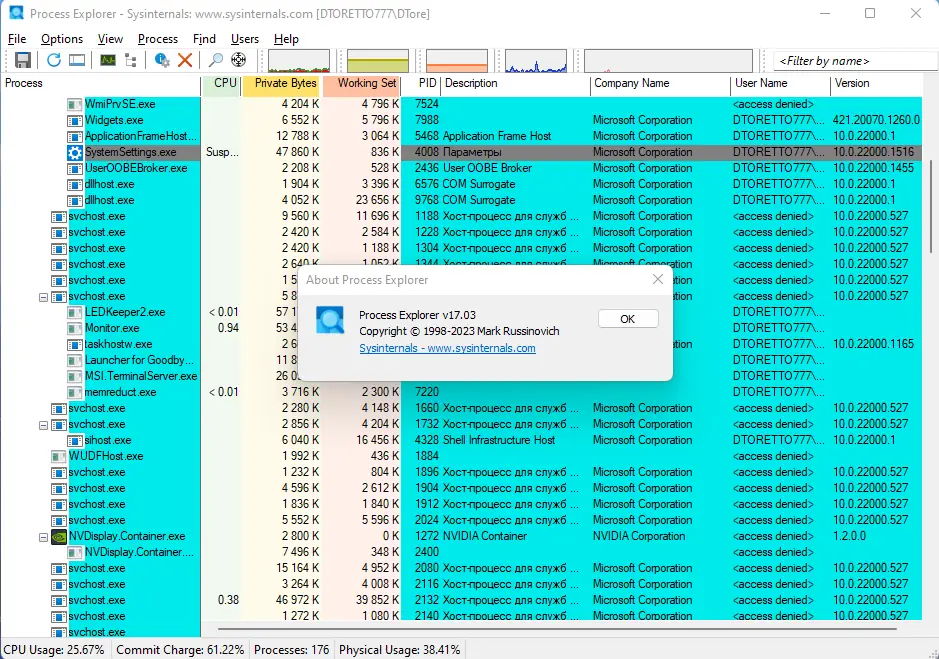This screenshot has height=659, width=939.
Task: Select the find window crosshair target icon
Action: pyautogui.click(x=238, y=60)
